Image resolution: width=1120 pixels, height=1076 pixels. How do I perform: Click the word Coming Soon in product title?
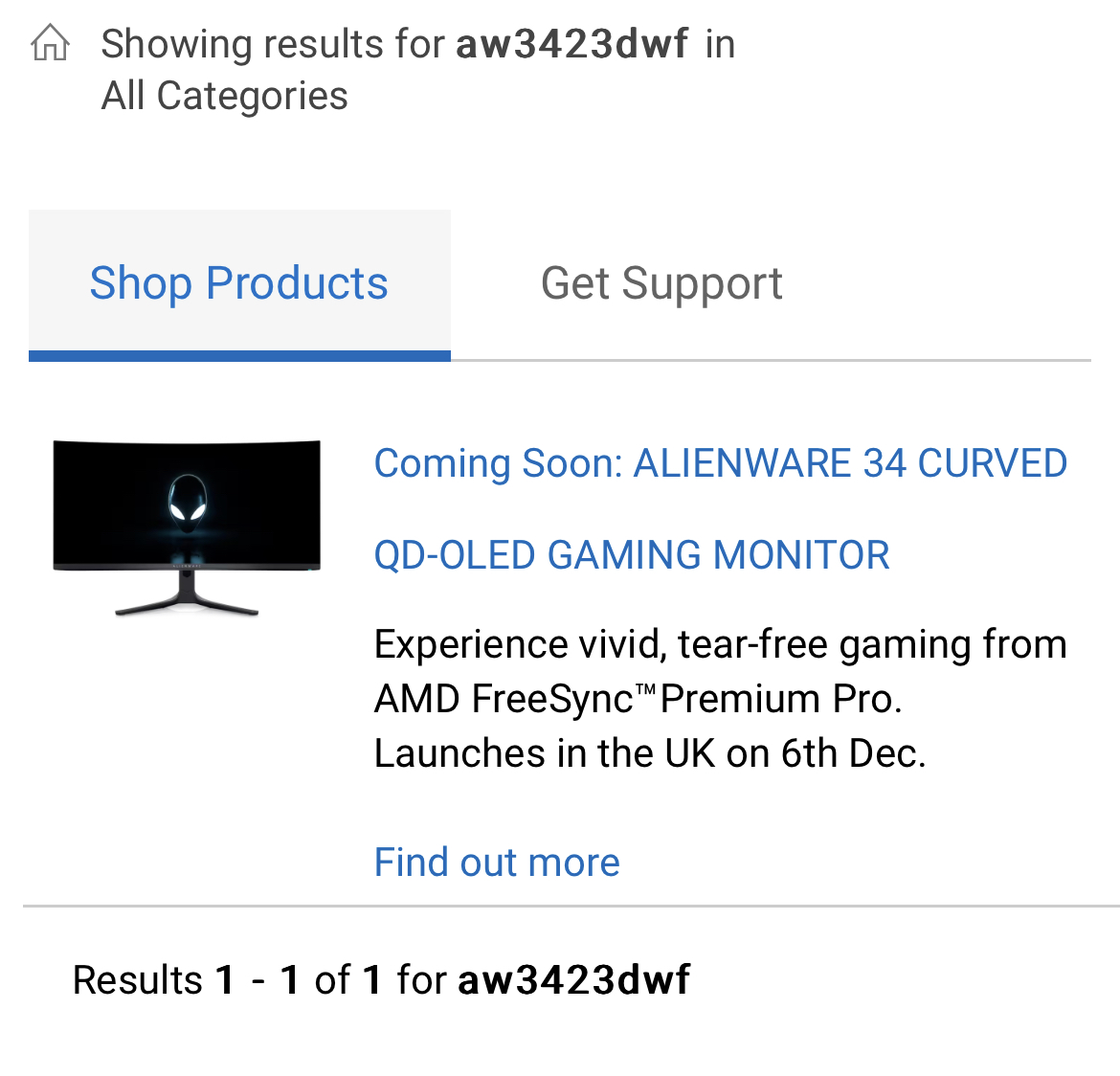[x=499, y=463]
